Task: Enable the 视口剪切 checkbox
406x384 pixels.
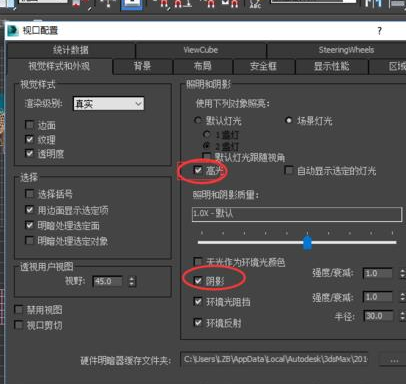Action: pyautogui.click(x=19, y=325)
